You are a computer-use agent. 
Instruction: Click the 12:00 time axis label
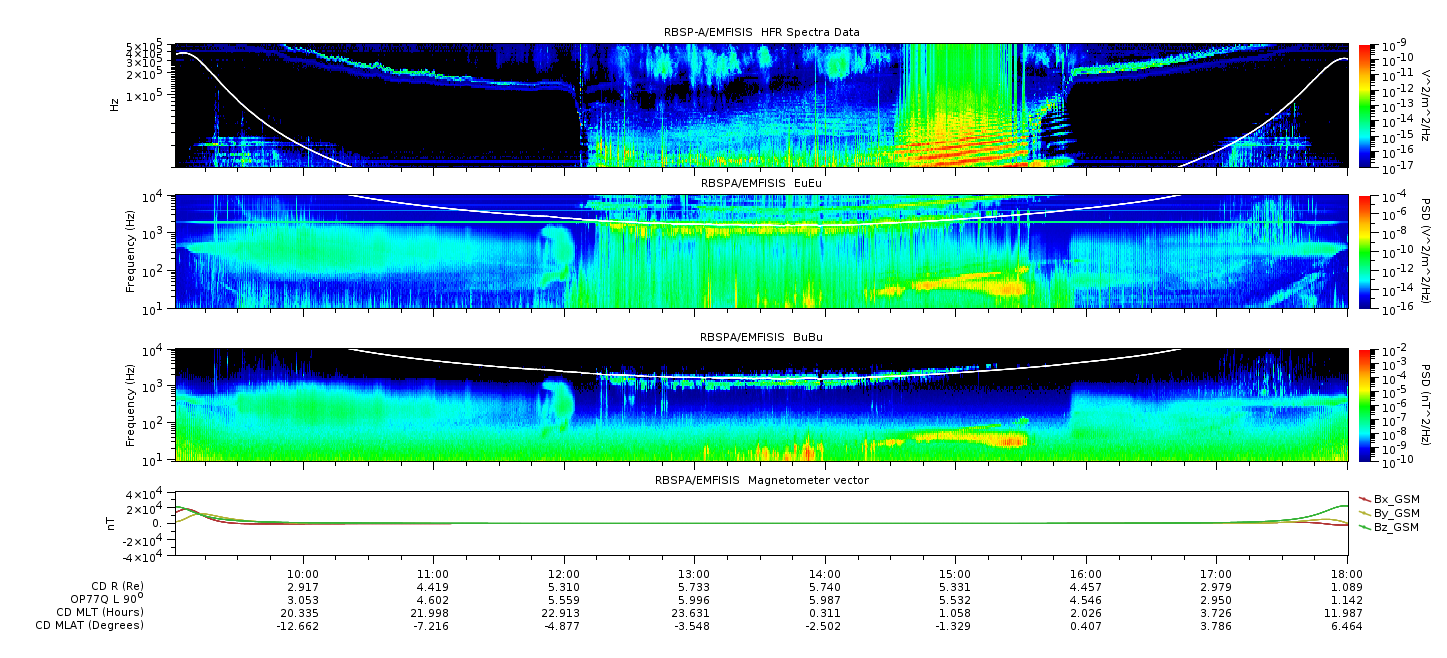coord(564,573)
